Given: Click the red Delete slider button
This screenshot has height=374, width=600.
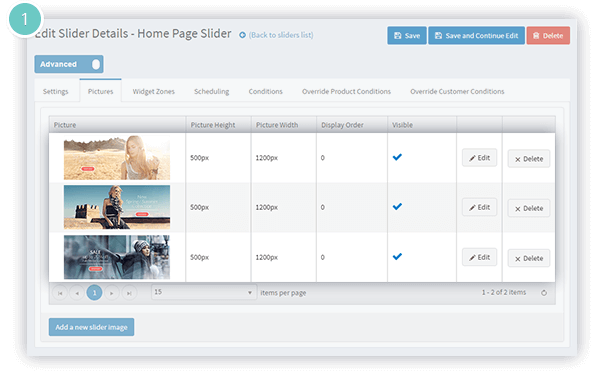Looking at the screenshot, I should pos(548,36).
